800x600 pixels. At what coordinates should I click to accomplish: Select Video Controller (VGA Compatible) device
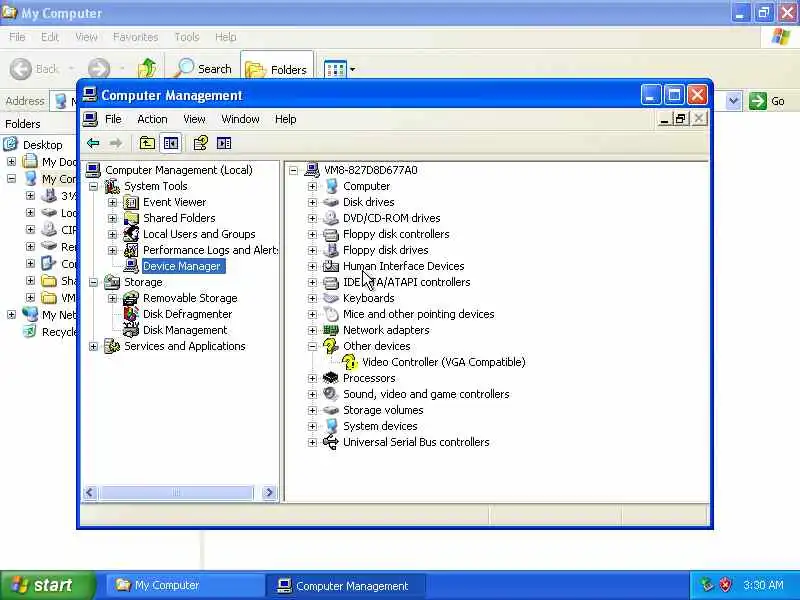[443, 362]
